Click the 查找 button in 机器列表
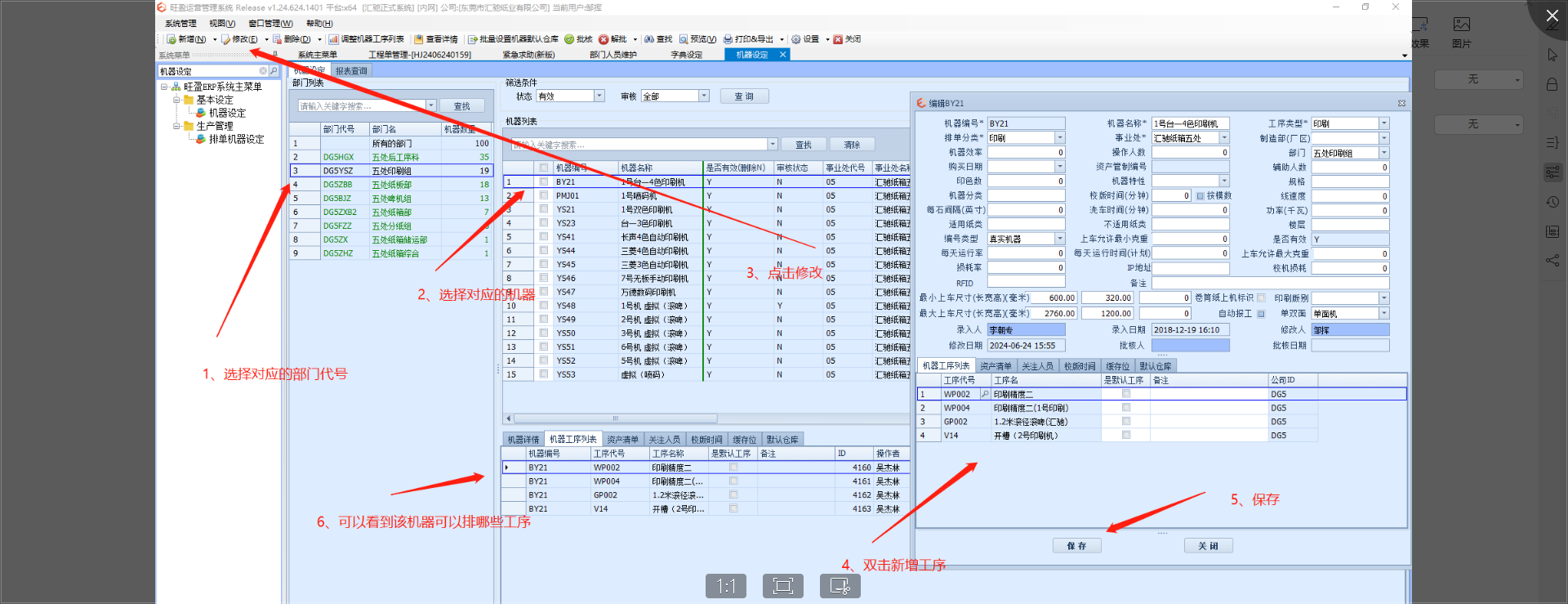Viewport: 1568px width, 604px height. [804, 145]
